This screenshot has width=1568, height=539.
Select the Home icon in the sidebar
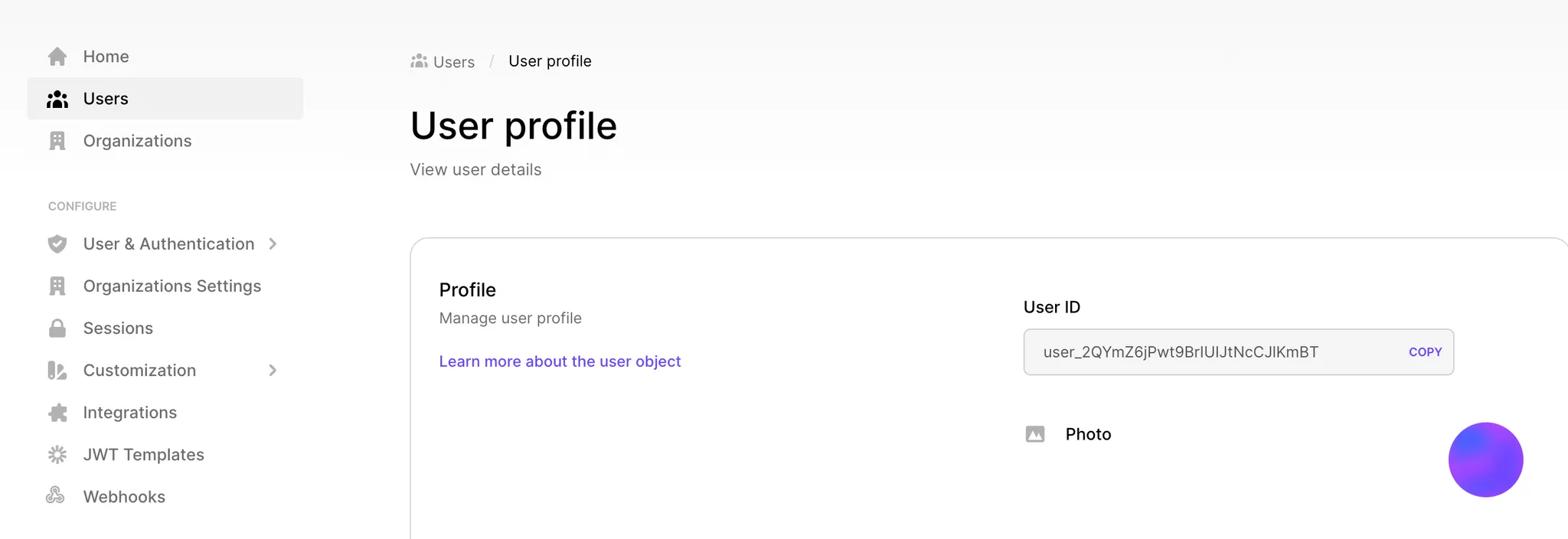57,56
